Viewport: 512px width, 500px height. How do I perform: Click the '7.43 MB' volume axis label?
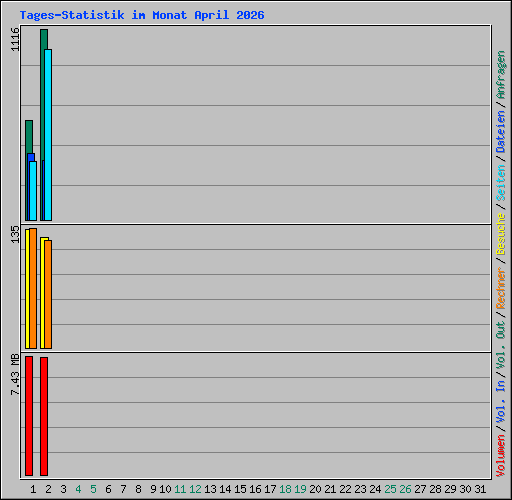tap(15, 375)
